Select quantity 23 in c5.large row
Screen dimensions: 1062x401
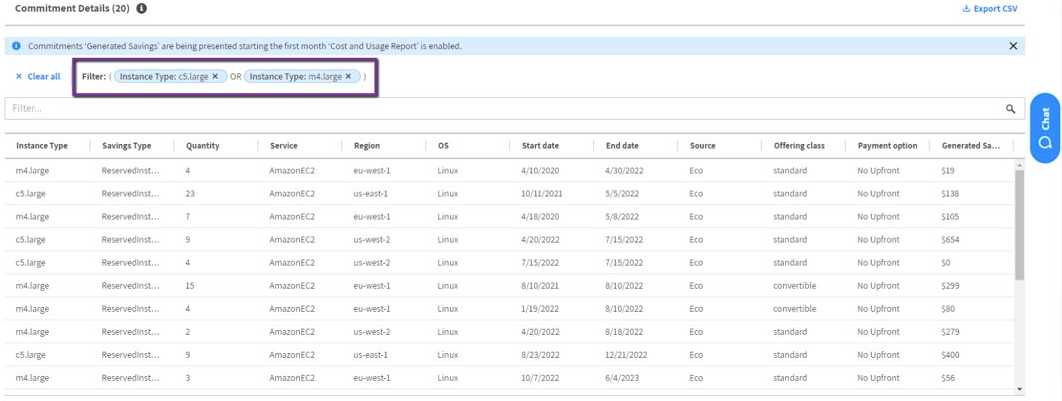pos(190,194)
